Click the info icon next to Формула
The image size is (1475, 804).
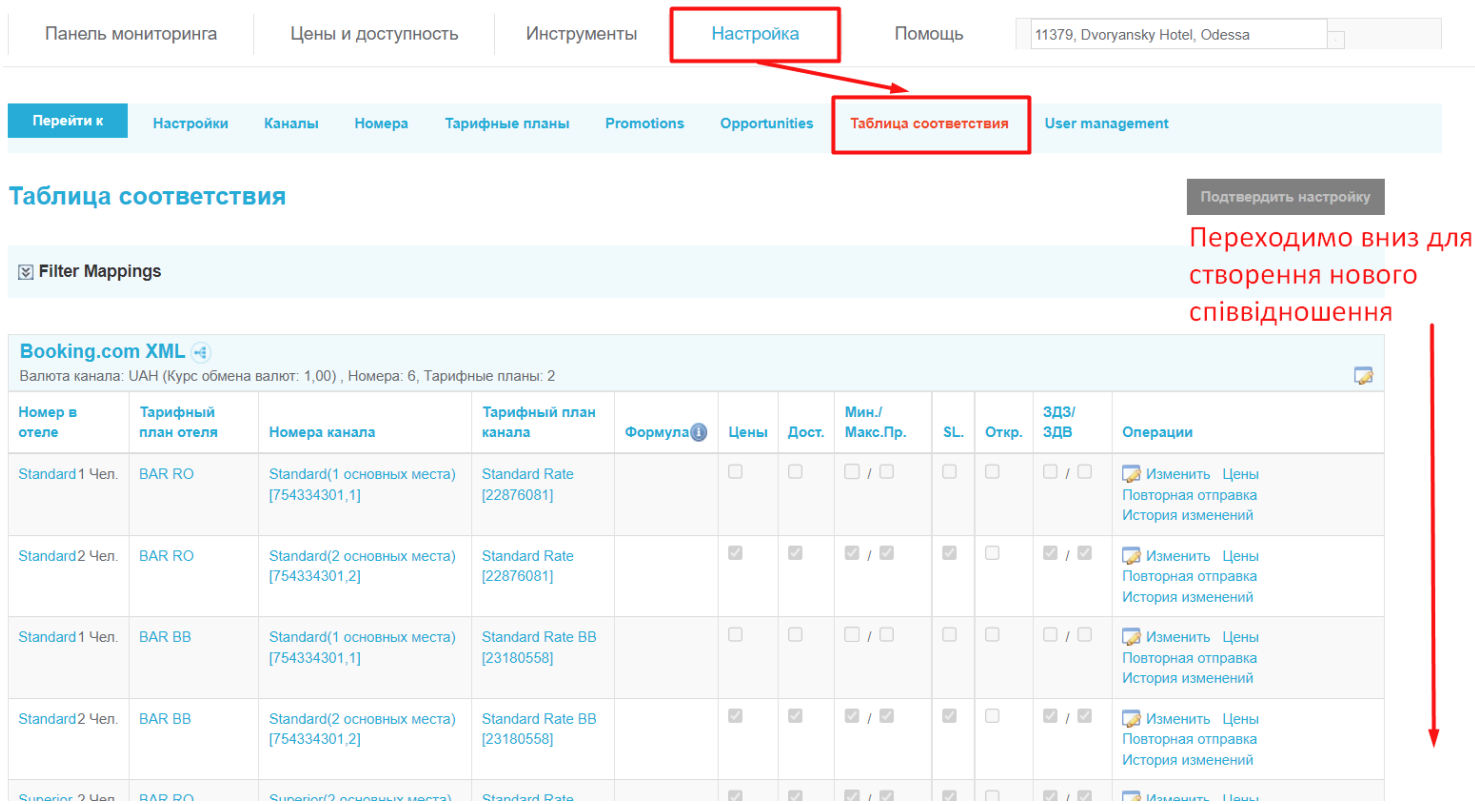click(x=699, y=432)
